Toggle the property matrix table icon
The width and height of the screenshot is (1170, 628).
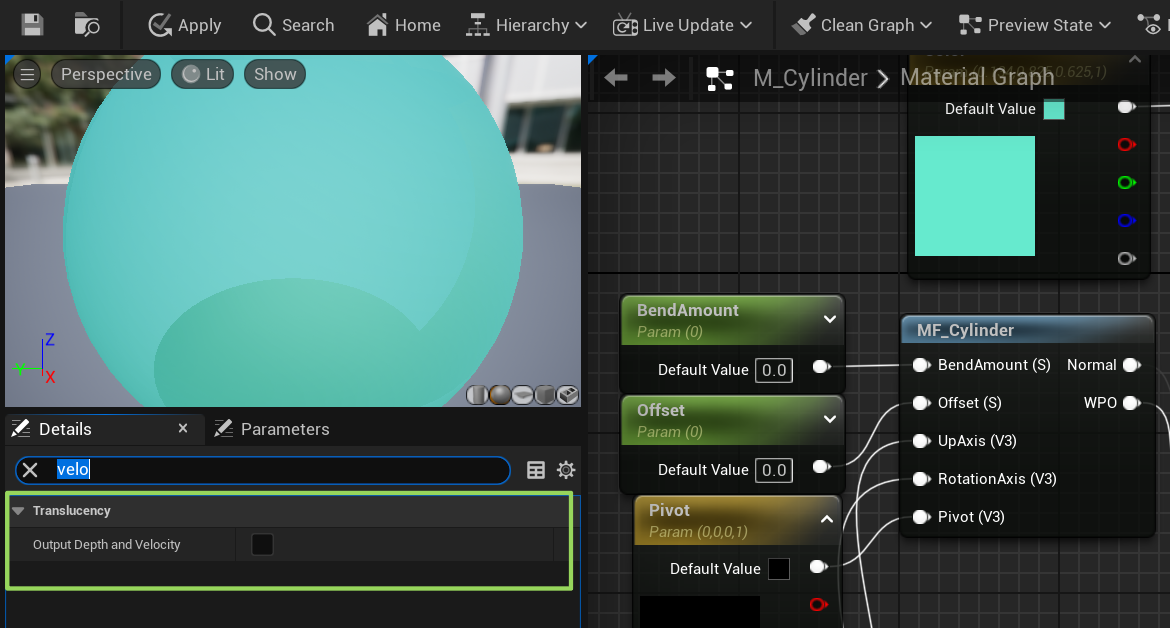[x=536, y=470]
